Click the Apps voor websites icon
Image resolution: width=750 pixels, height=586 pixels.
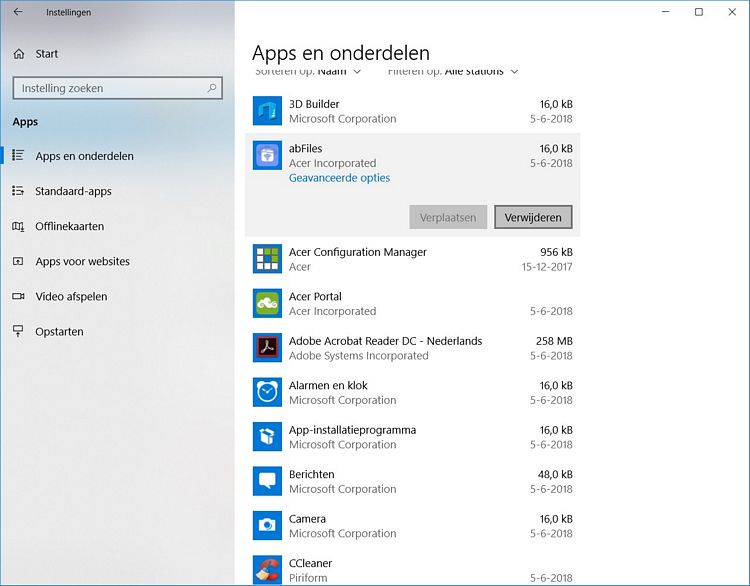[x=18, y=261]
